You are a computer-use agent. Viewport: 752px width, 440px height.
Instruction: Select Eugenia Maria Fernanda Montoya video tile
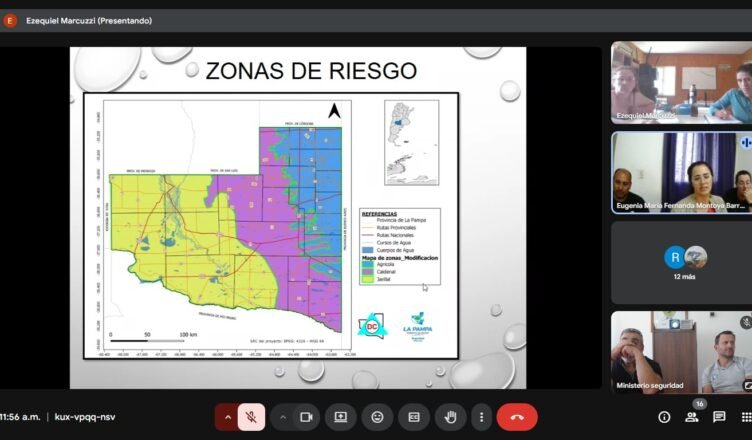coord(681,172)
